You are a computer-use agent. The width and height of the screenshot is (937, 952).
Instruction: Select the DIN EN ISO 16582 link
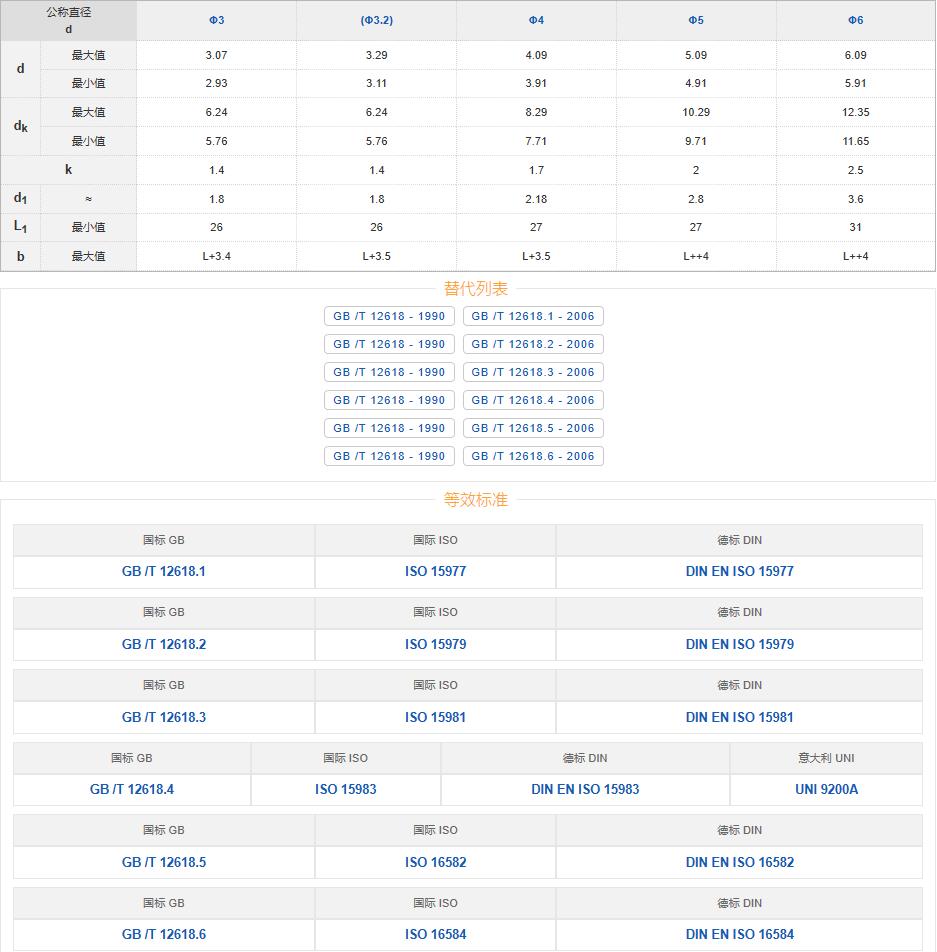tap(739, 863)
